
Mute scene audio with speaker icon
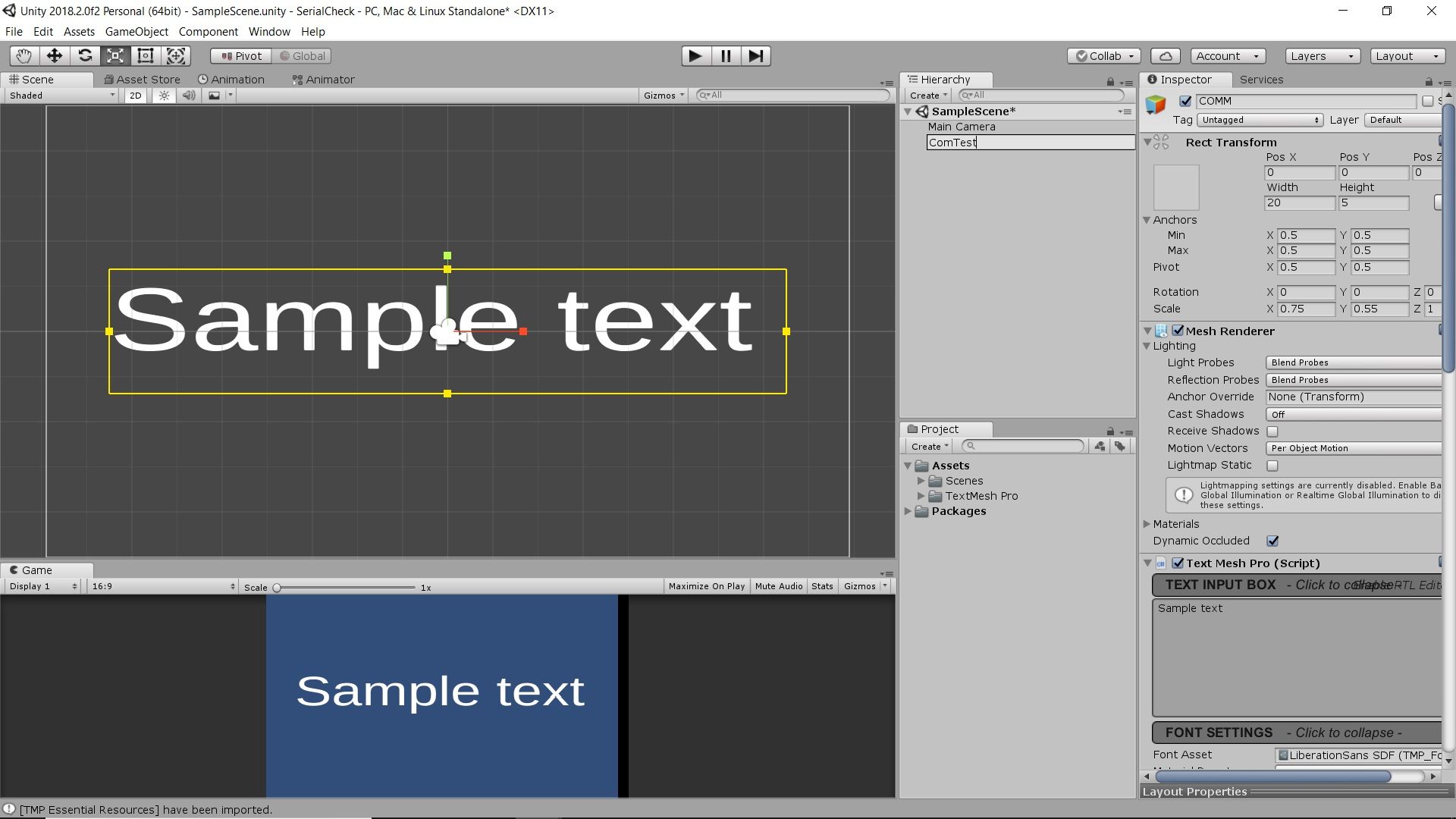point(188,95)
